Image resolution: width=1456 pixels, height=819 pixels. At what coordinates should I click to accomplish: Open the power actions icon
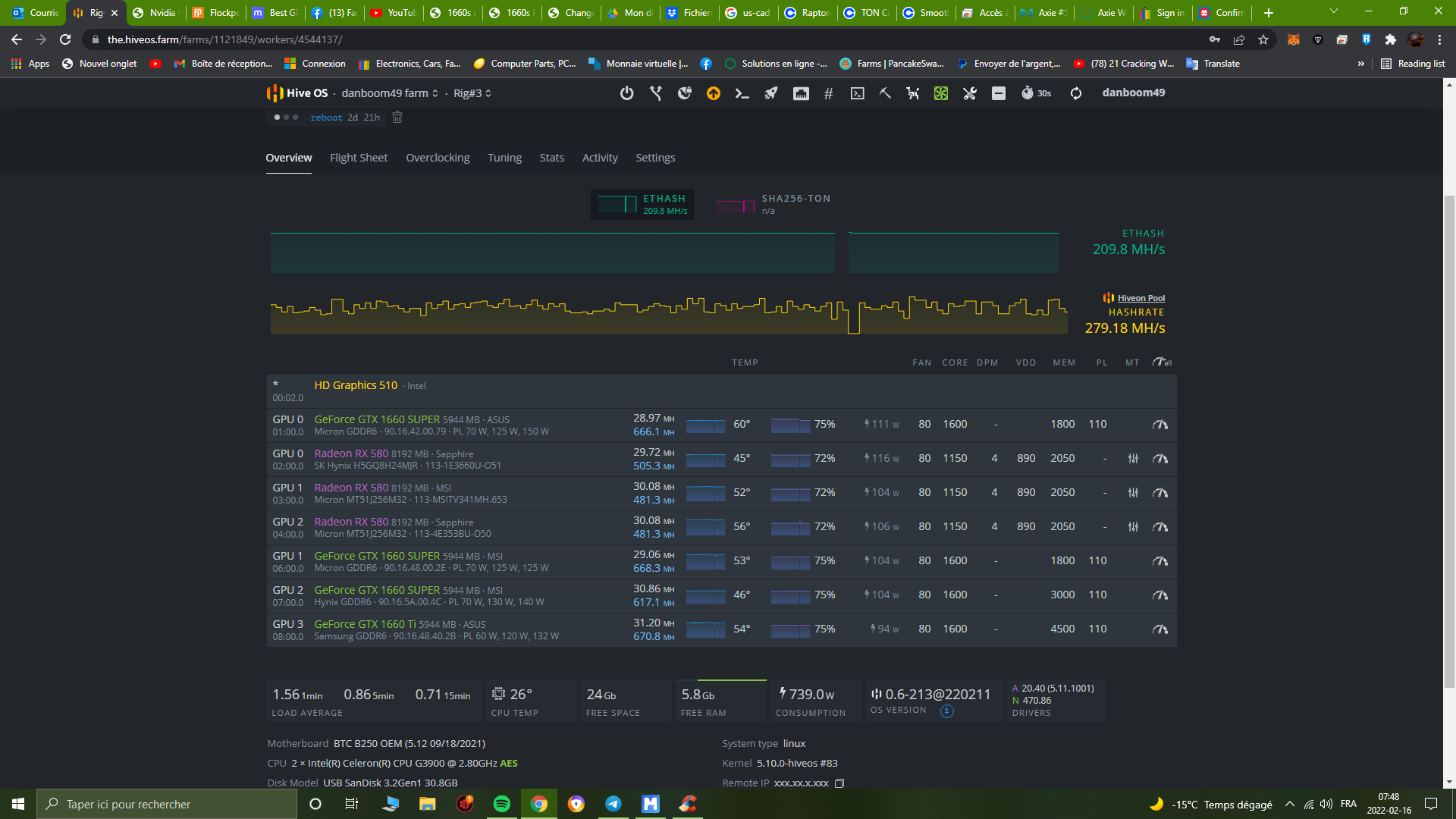coord(626,93)
